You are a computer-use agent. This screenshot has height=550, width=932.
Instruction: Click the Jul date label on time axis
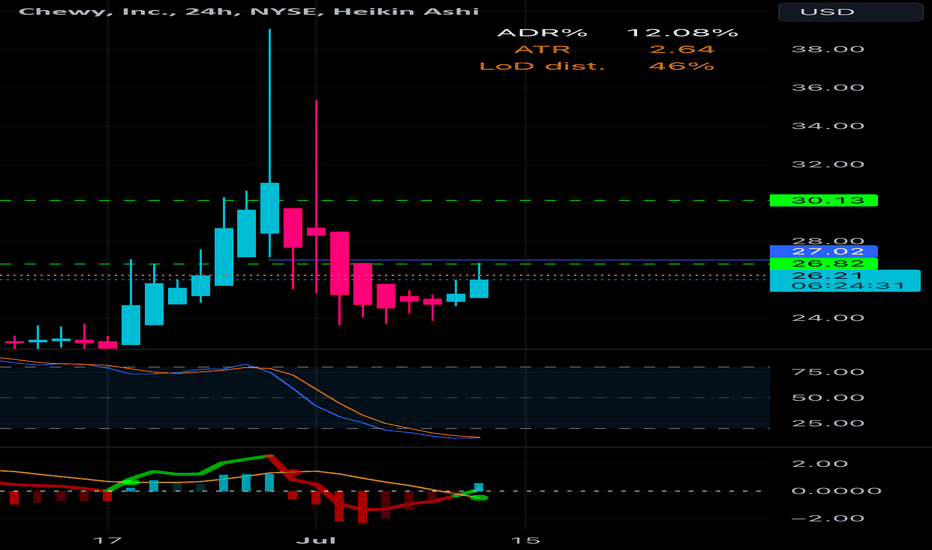click(x=316, y=540)
